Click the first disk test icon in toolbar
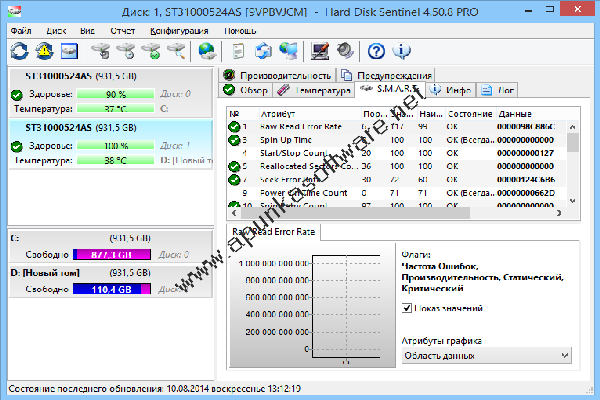This screenshot has width=600, height=400. click(101, 51)
